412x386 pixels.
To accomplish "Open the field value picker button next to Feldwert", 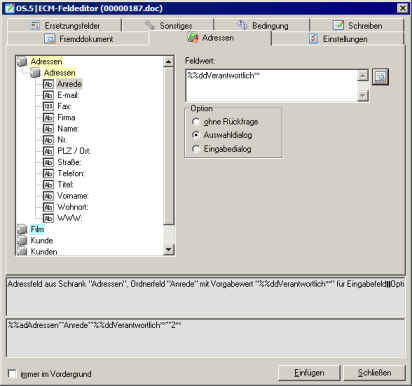I will pos(380,77).
